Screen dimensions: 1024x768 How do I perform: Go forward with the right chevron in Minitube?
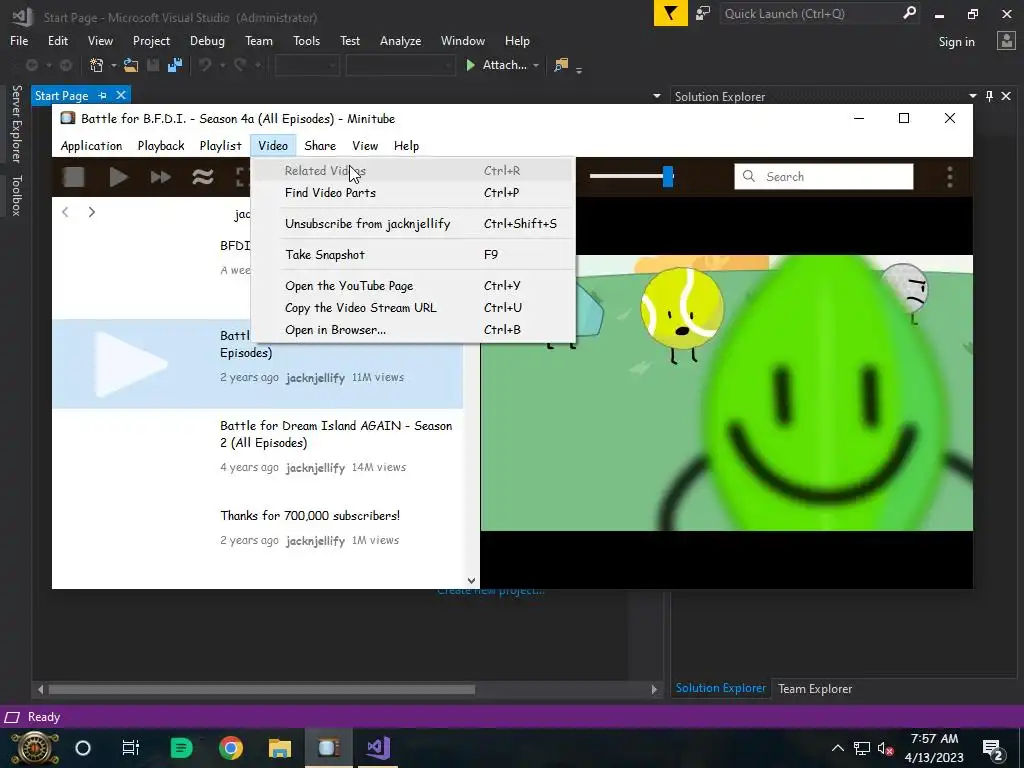click(x=91, y=212)
